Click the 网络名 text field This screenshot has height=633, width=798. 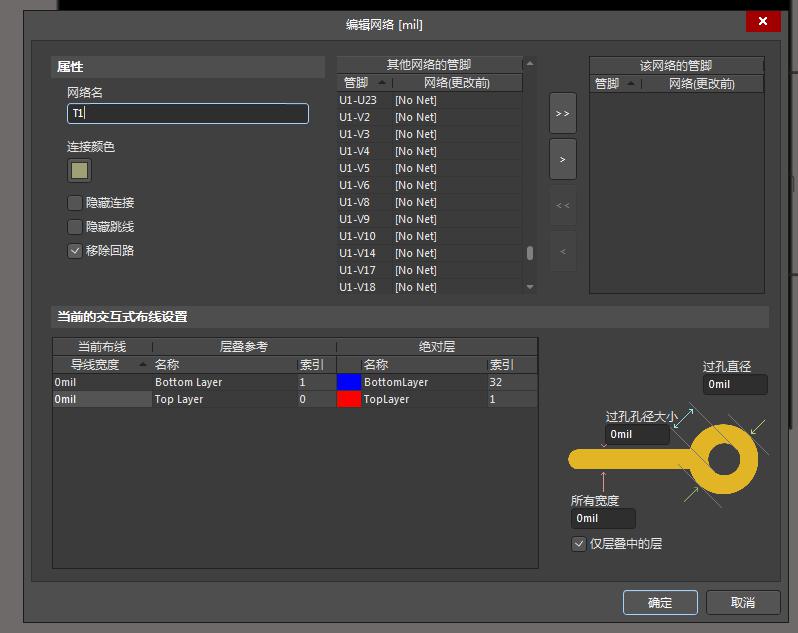(x=188, y=114)
